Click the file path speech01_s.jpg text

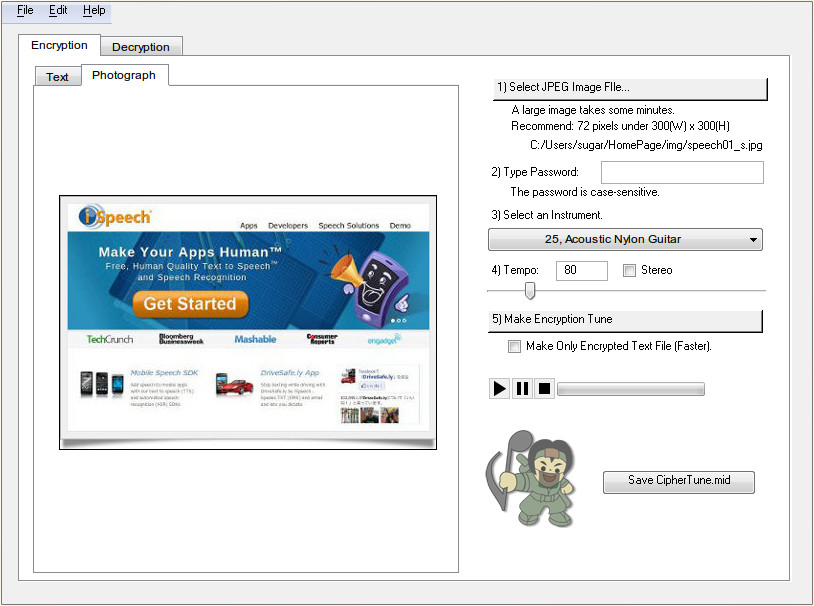pos(646,145)
